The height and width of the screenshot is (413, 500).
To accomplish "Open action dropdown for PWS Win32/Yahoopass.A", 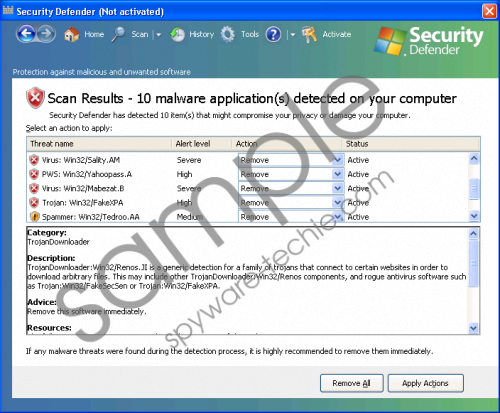I will pos(338,174).
